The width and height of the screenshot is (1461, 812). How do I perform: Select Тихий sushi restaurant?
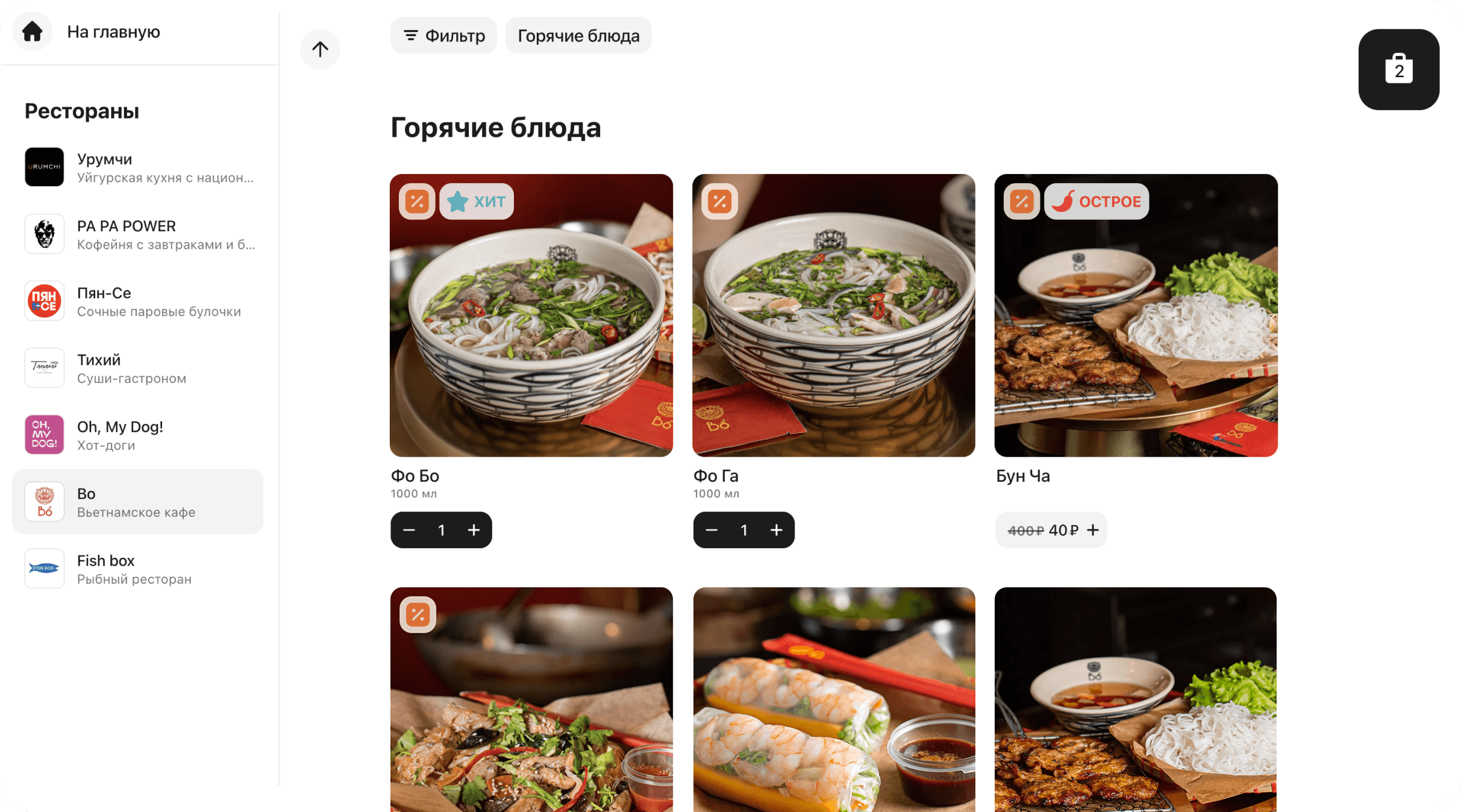point(138,368)
